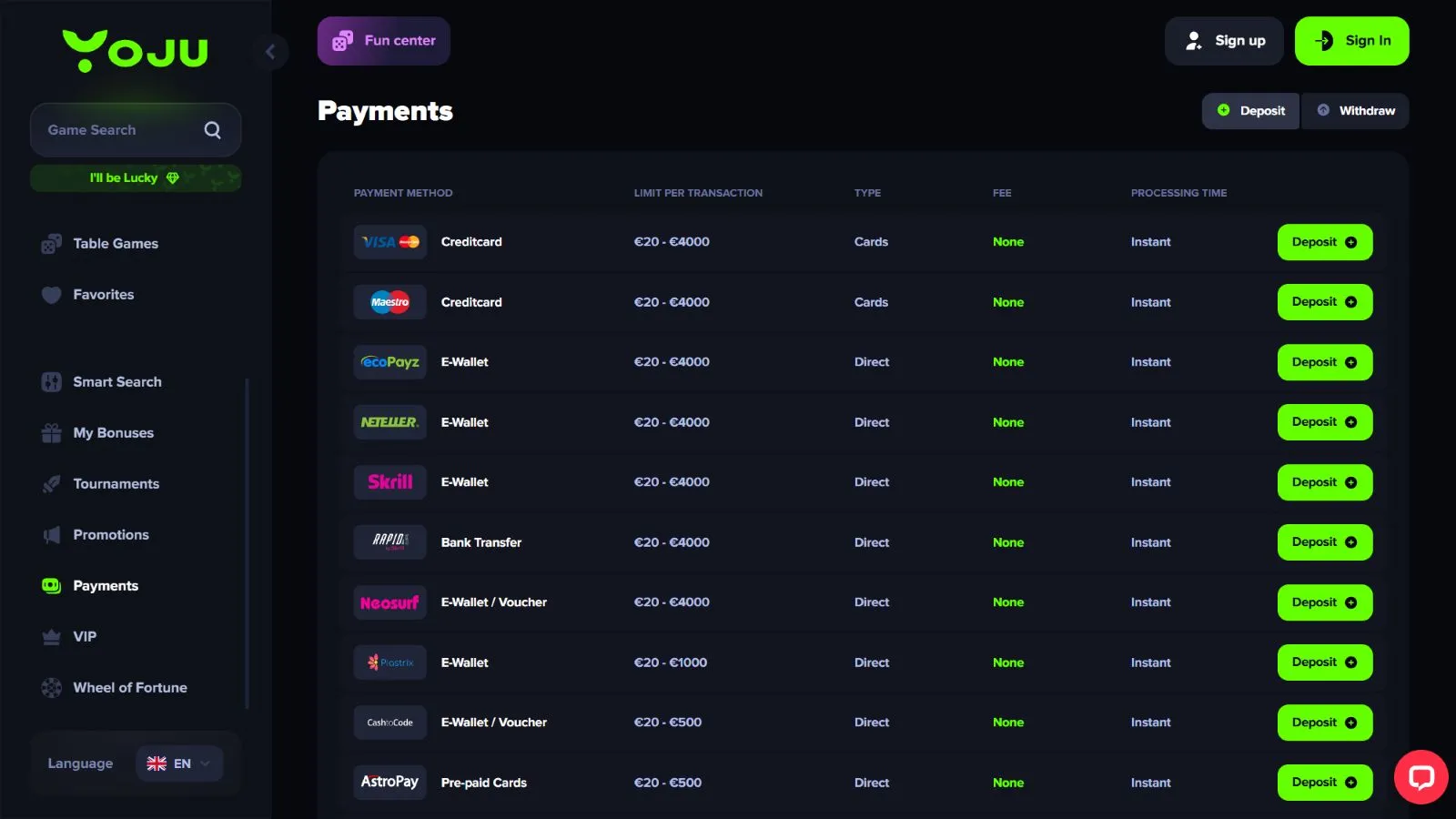Click I'll be Lucky button
Screen dimensions: 1456x819
pos(135,178)
